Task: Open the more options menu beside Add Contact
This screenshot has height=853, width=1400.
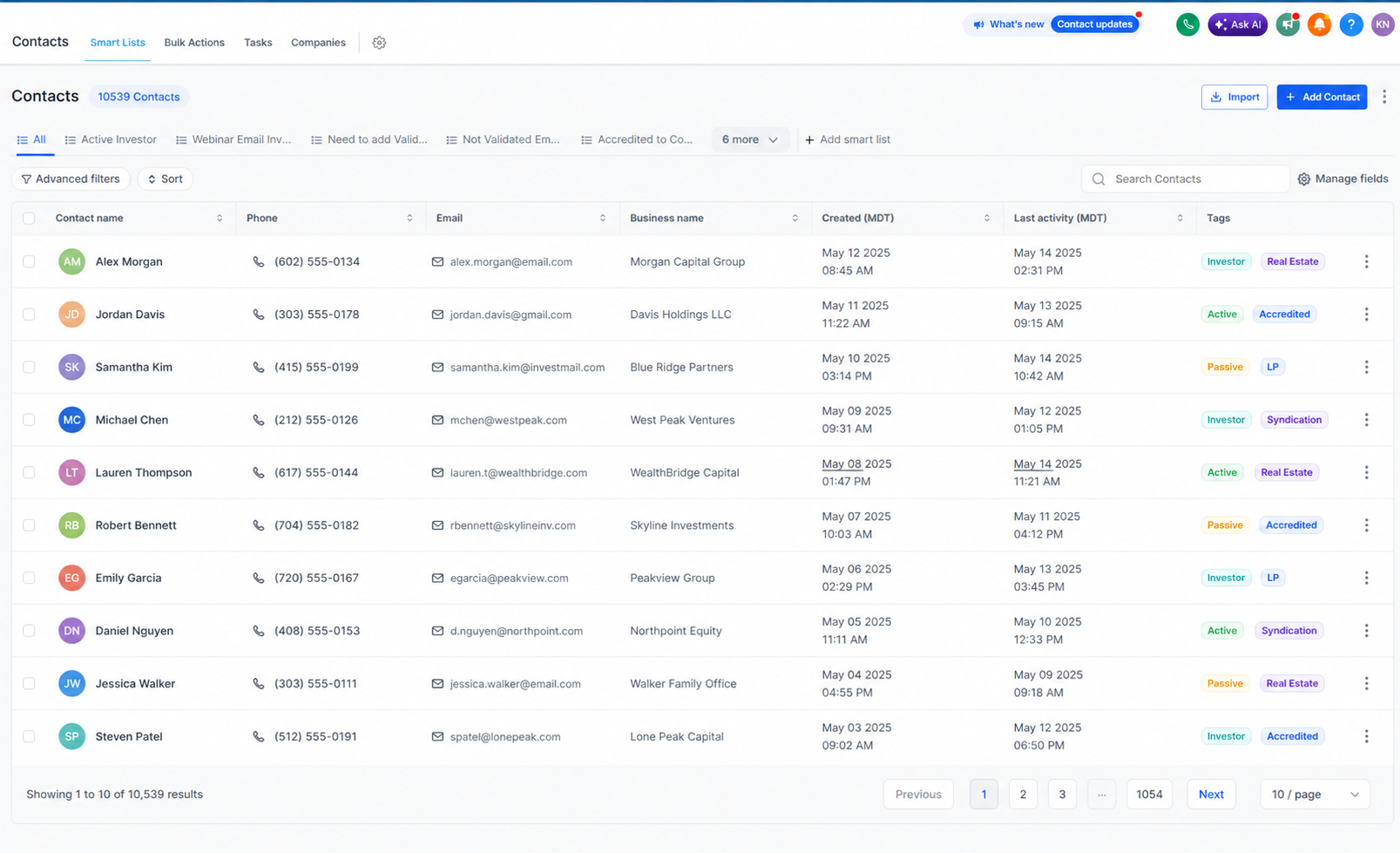Action: pos(1384,97)
